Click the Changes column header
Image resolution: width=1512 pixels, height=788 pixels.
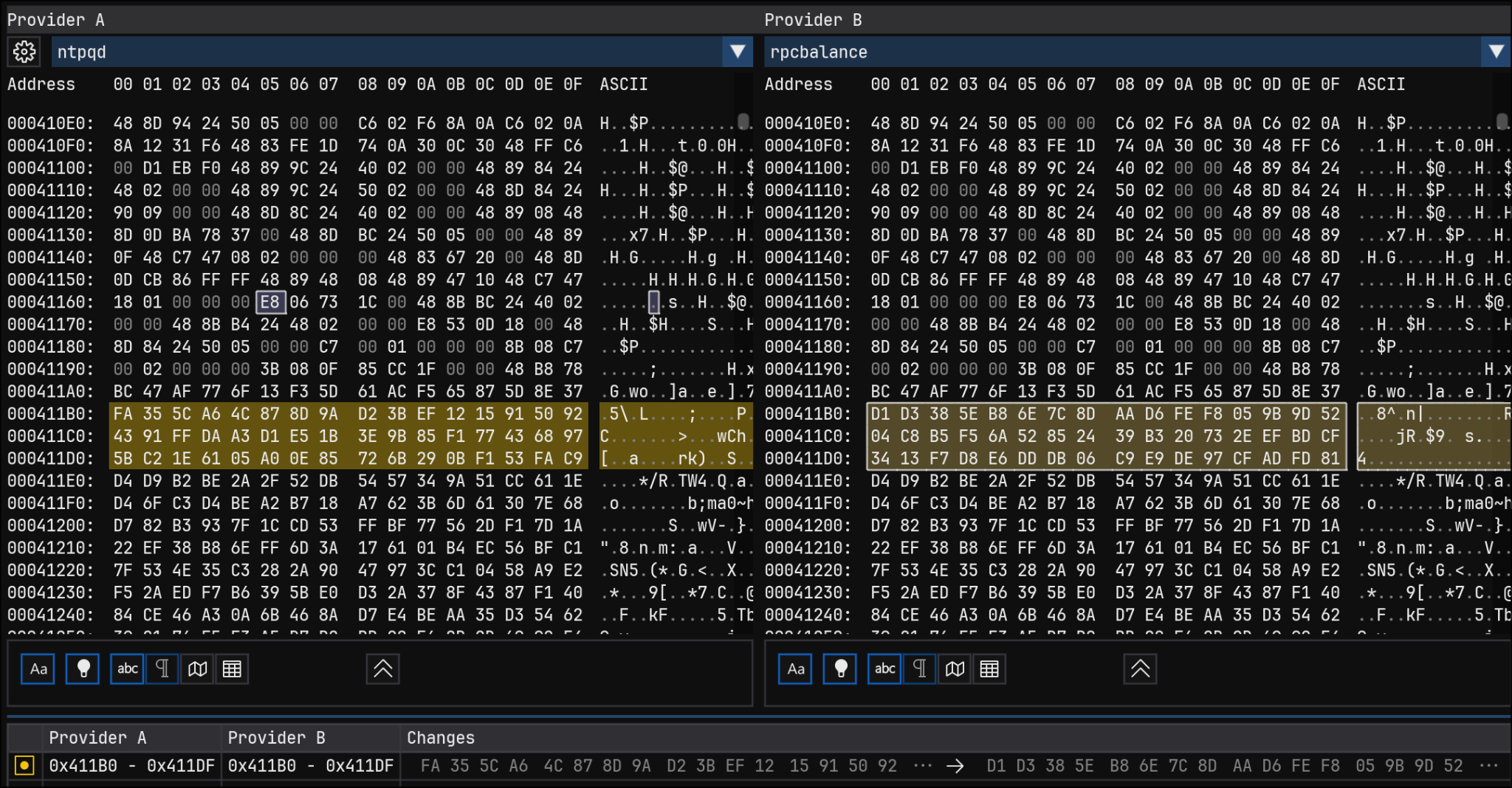[x=441, y=738]
